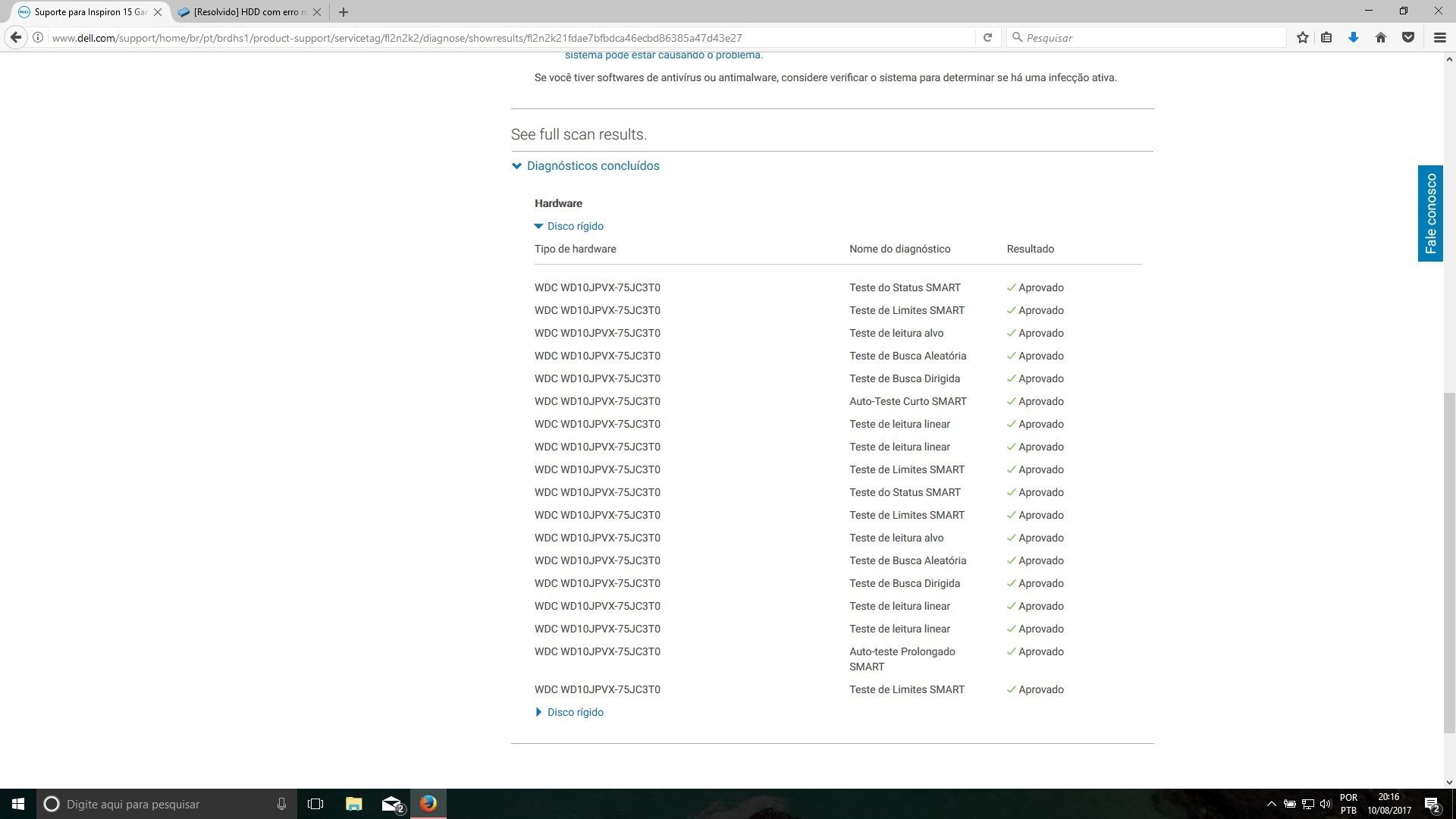This screenshot has height=819, width=1456.
Task: Click the scrollbar down arrow
Action: tap(1449, 782)
